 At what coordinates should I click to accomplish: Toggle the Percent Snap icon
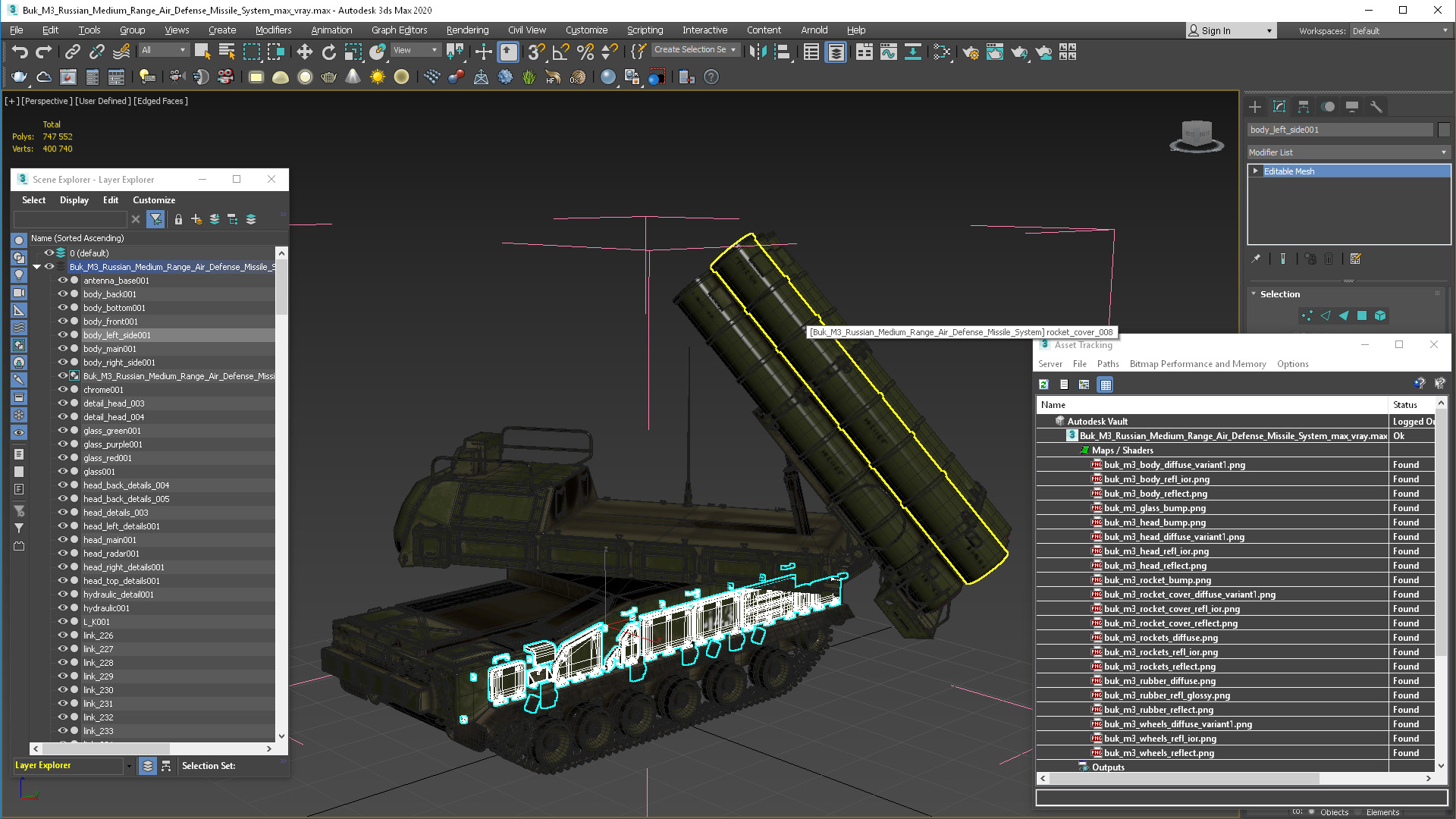click(x=585, y=52)
